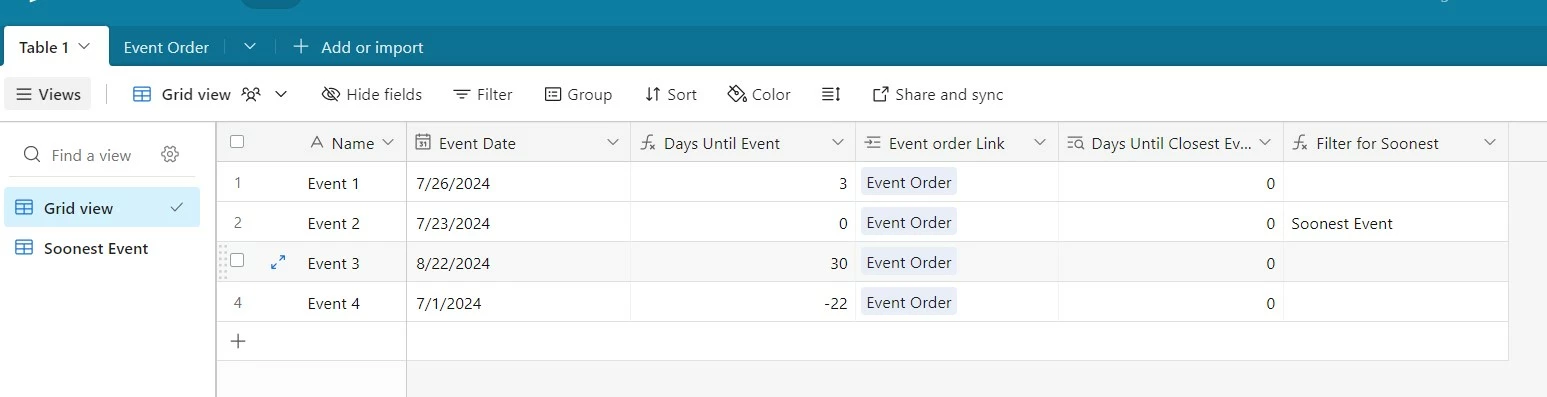Image resolution: width=1547 pixels, height=397 pixels.
Task: Click the Event Order link in Event 2 row
Action: coord(909,222)
